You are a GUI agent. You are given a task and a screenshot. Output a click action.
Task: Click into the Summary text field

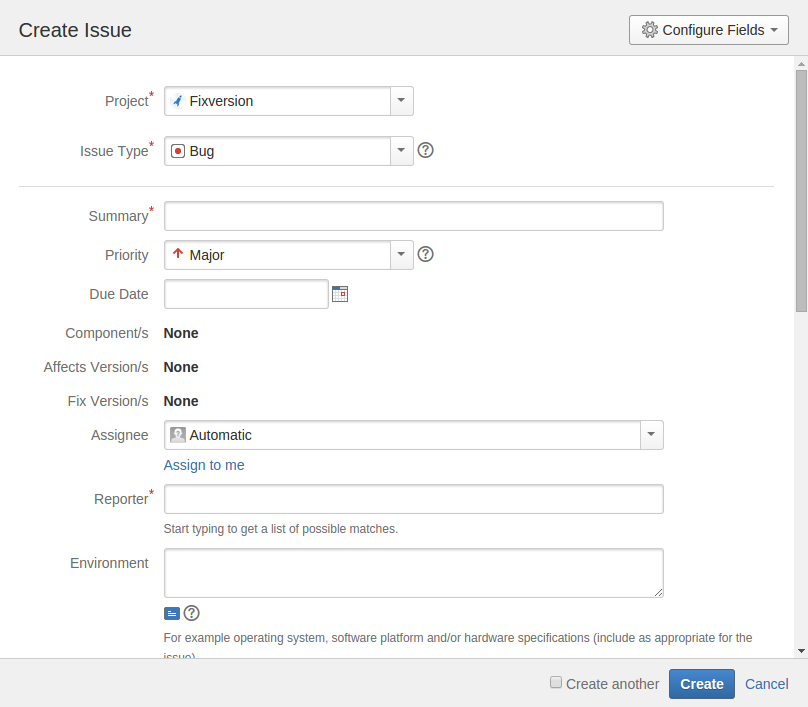[413, 216]
